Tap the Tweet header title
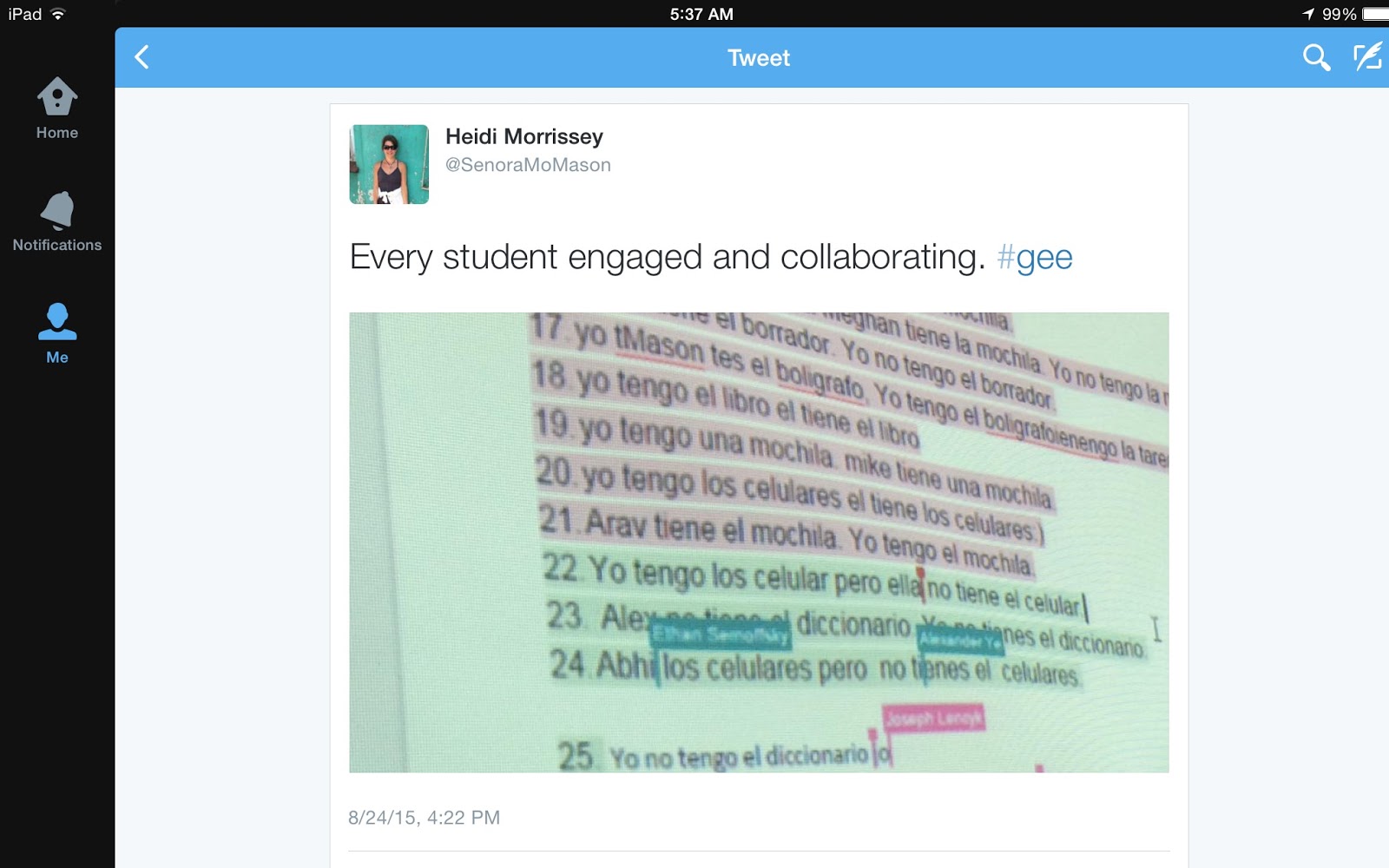1389x868 pixels. (759, 58)
